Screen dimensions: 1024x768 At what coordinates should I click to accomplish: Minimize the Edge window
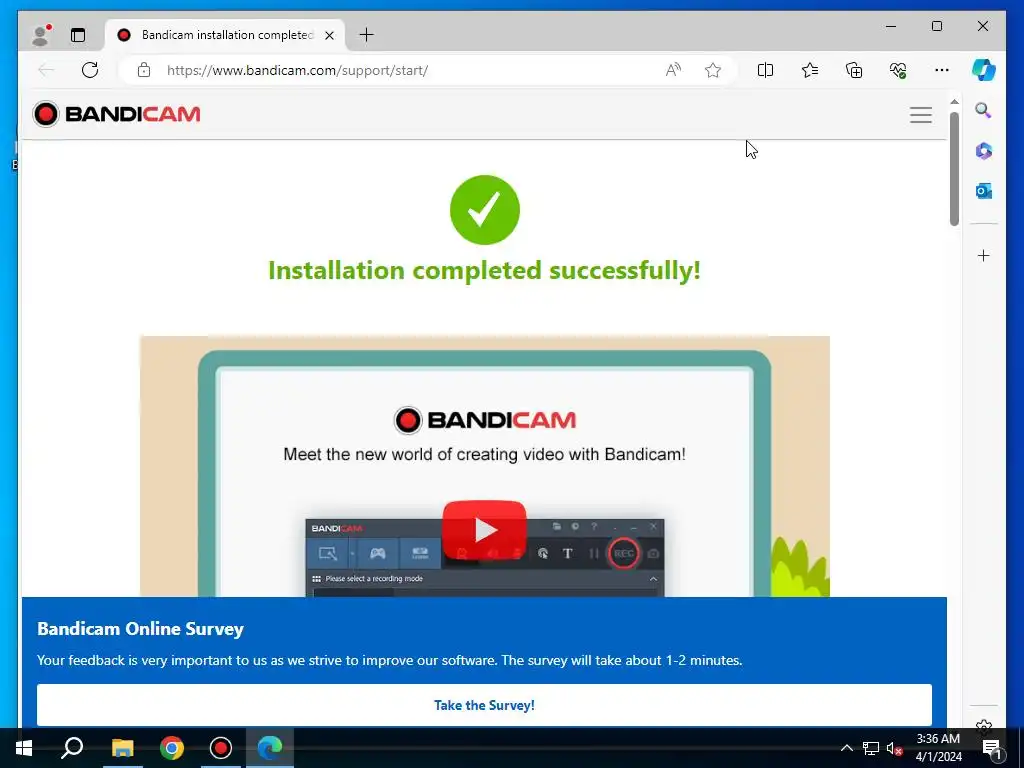(891, 26)
